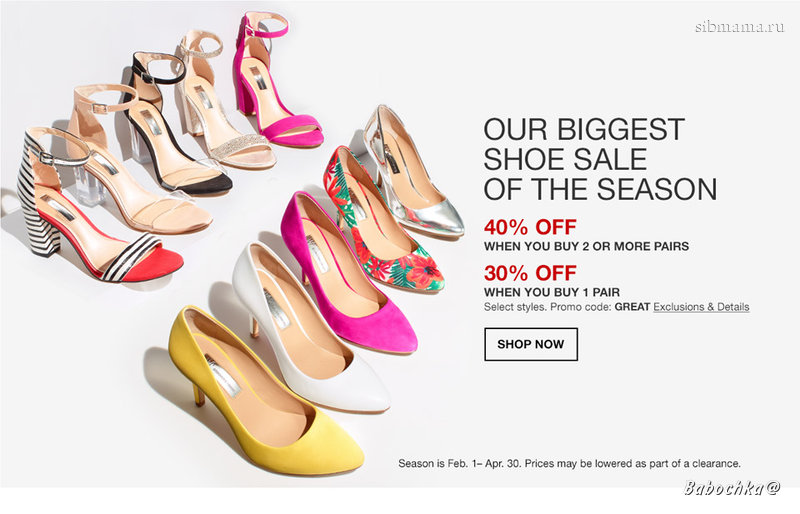Click the Babochka@ signature watermark
Screen dimensions: 800x514
click(x=732, y=488)
